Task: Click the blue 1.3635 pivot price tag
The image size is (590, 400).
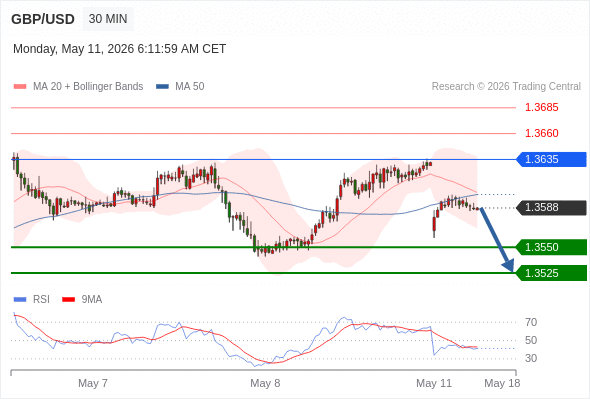Action: point(551,159)
